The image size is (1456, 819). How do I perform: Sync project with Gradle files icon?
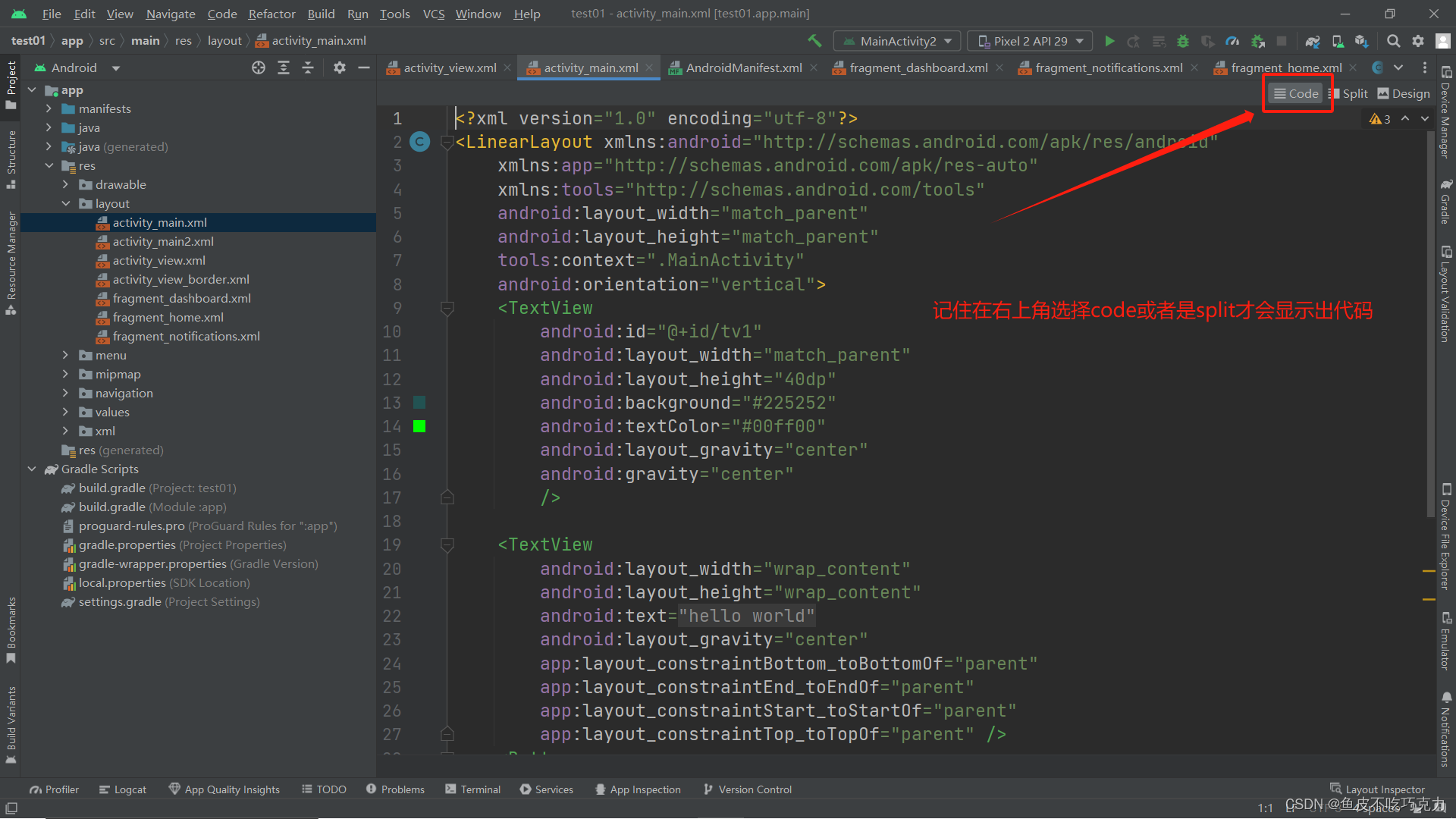pyautogui.click(x=1313, y=41)
